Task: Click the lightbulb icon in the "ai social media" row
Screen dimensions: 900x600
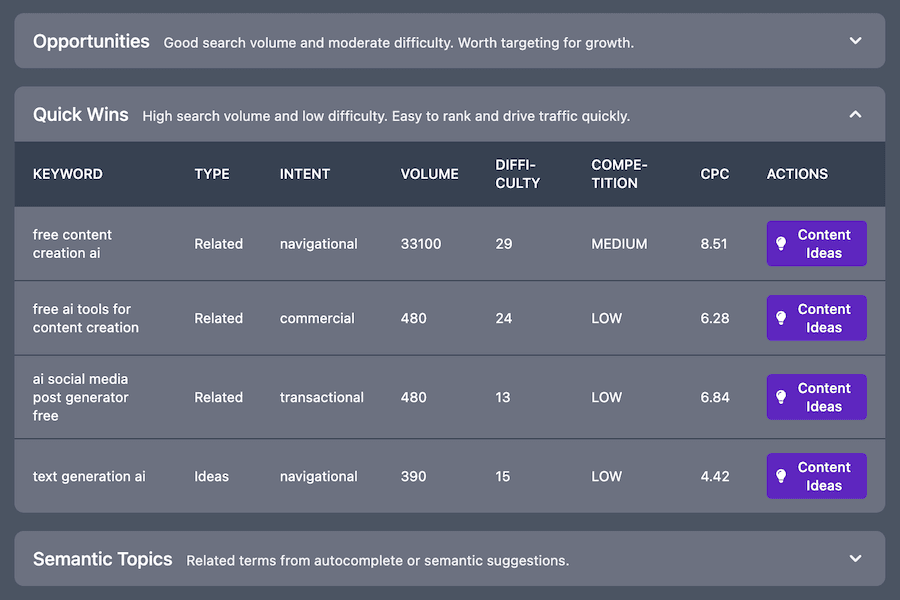Action: [x=781, y=397]
